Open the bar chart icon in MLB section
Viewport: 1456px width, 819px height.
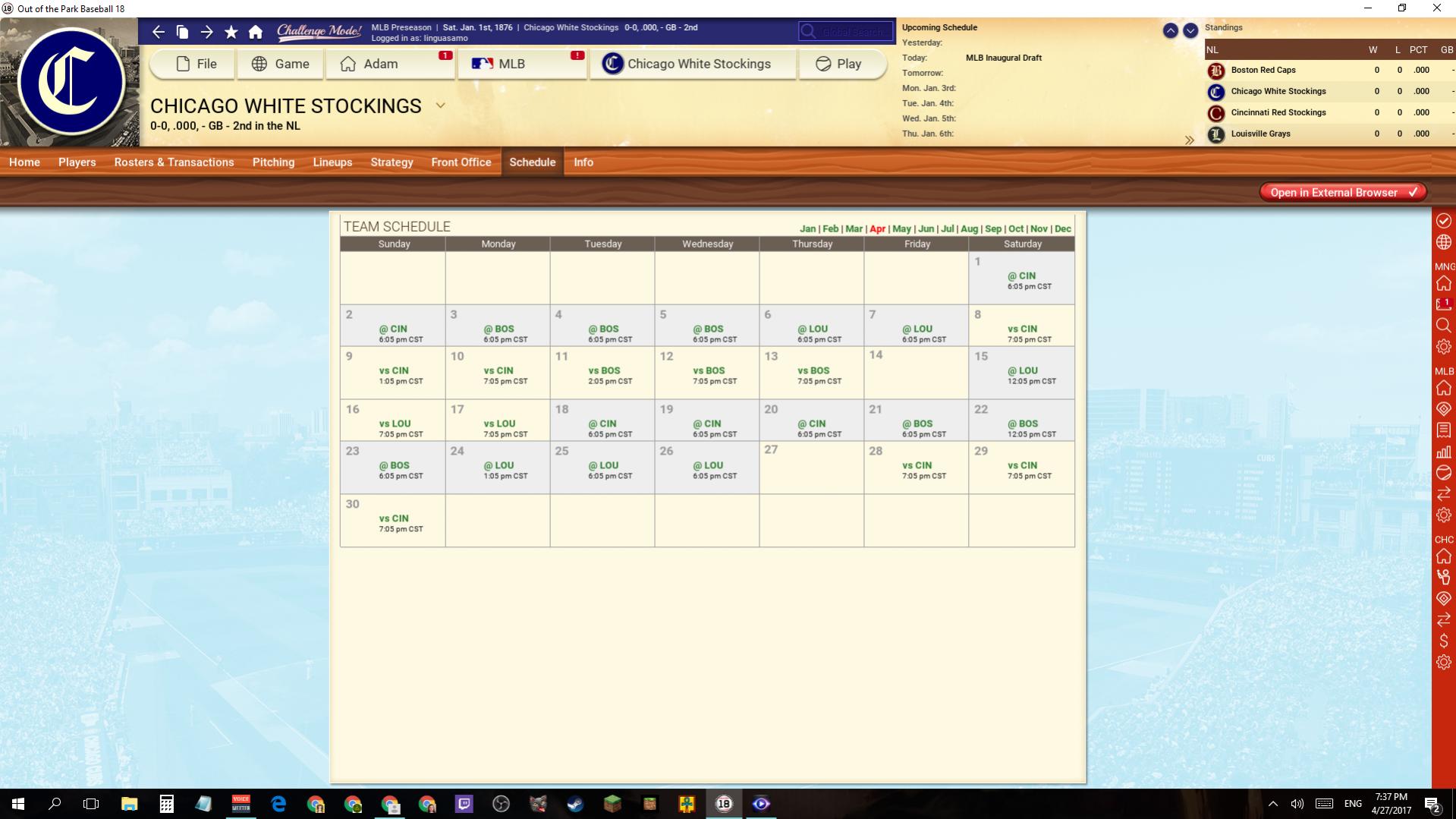1443,452
